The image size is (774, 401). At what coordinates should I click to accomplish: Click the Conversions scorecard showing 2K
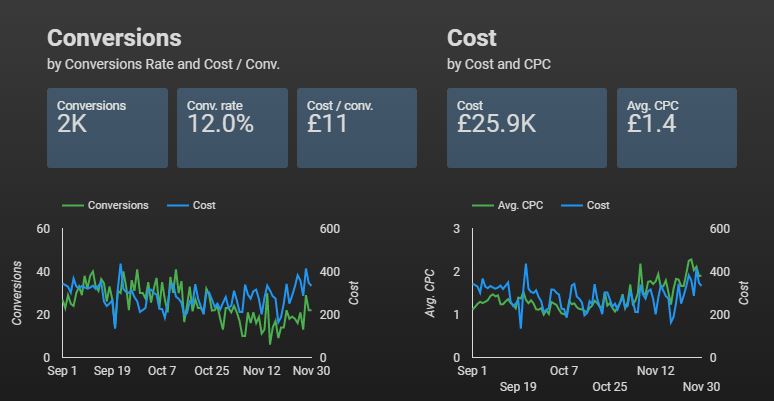106,127
